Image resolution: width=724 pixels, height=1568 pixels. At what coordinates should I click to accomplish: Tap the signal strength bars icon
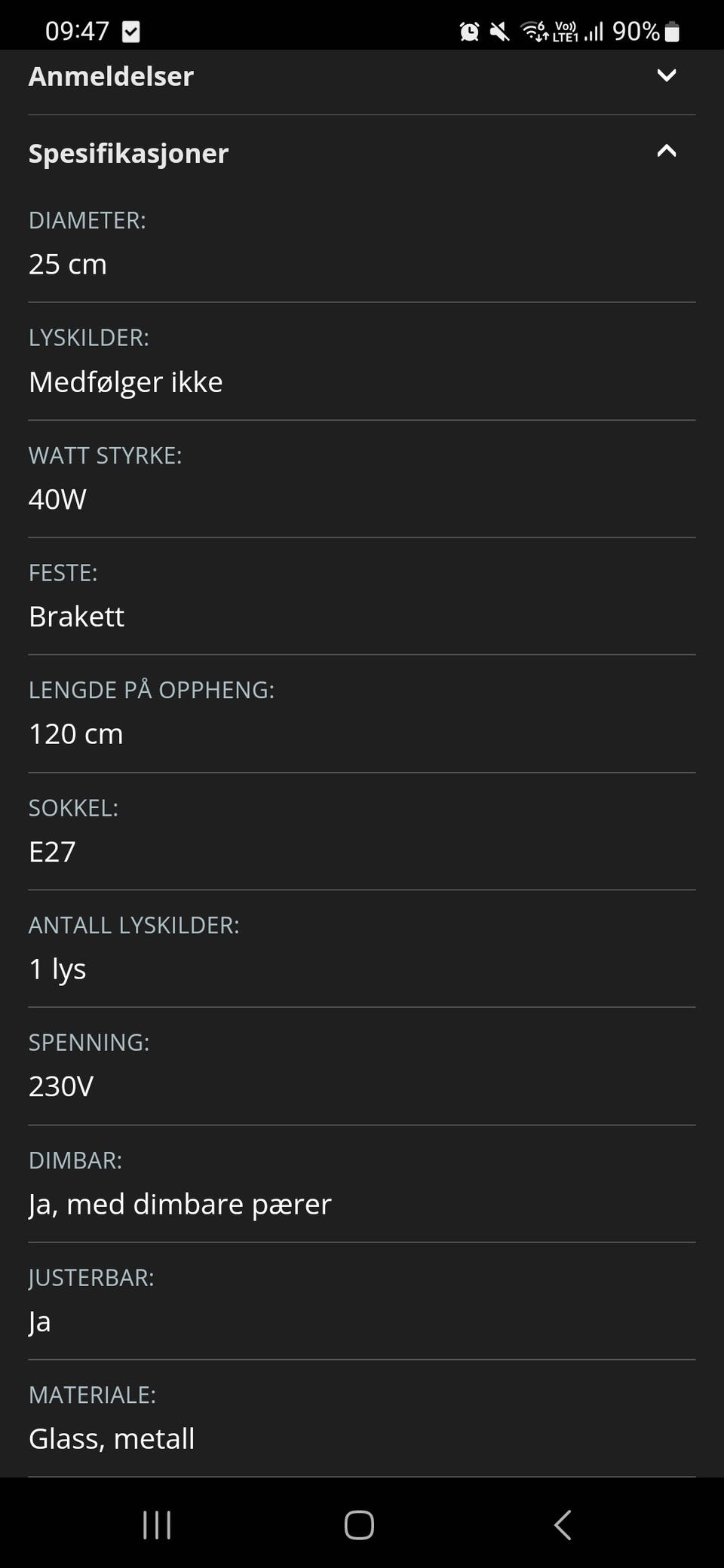point(594,32)
